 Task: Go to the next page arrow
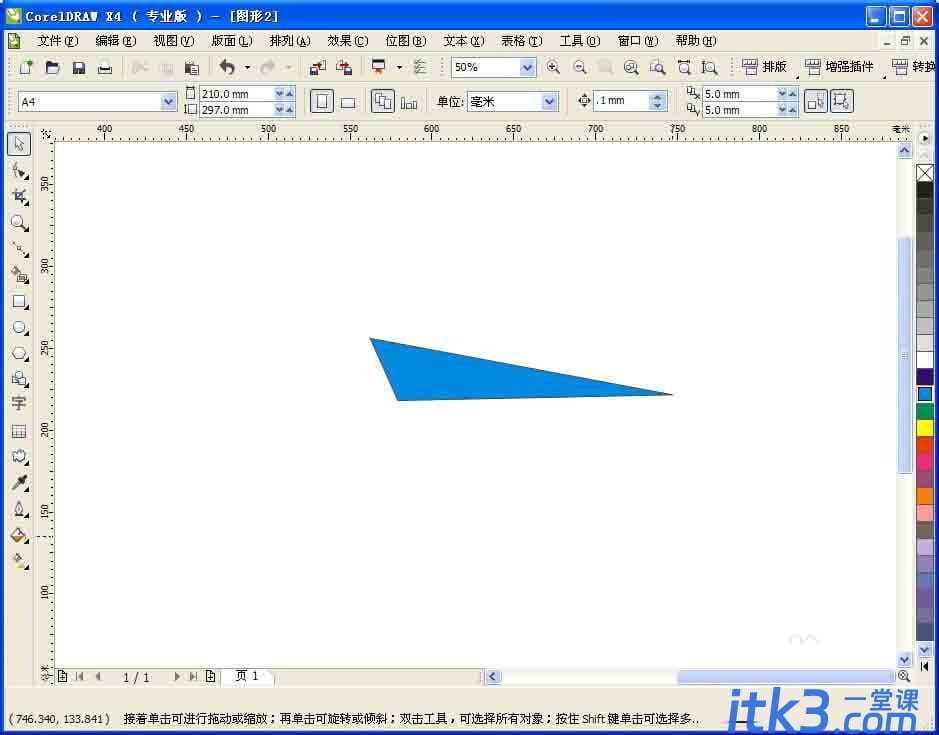point(177,676)
